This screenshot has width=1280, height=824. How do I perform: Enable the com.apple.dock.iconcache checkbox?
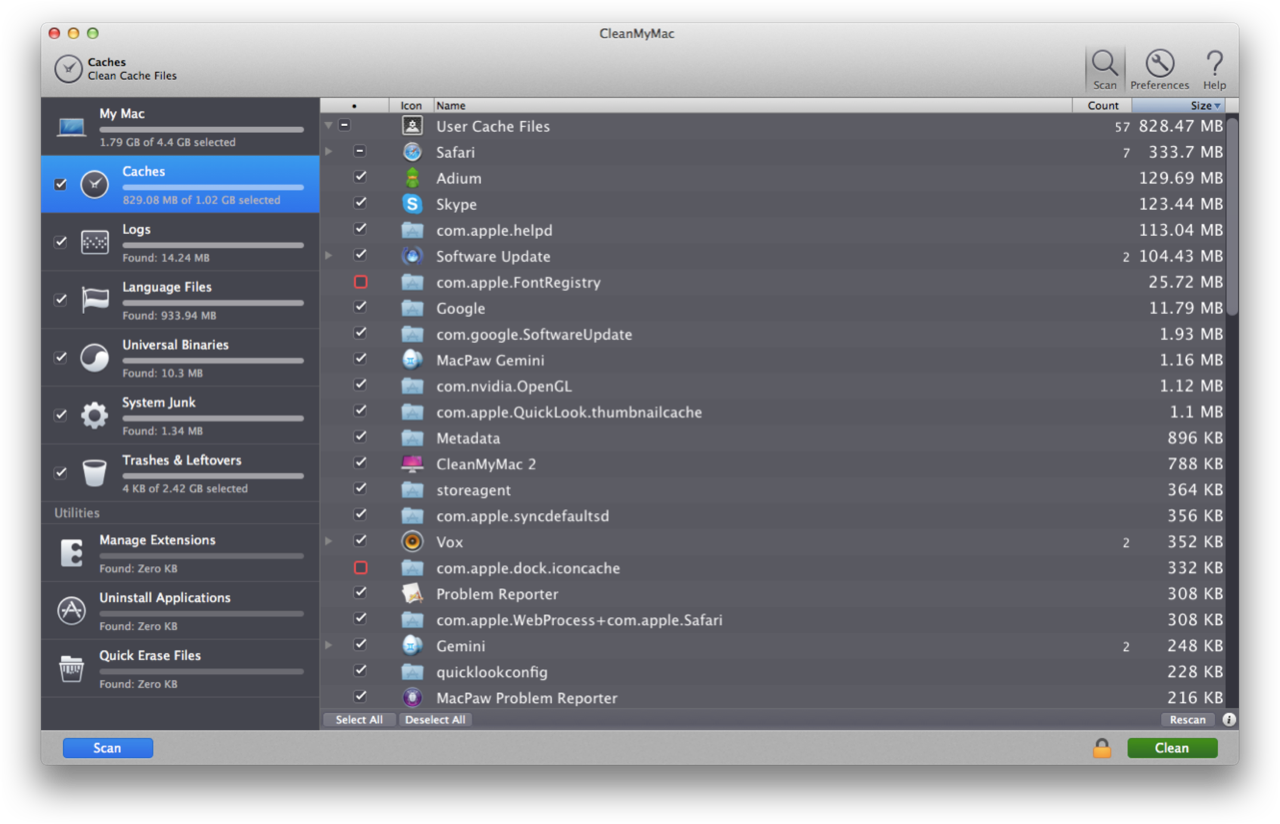point(360,568)
